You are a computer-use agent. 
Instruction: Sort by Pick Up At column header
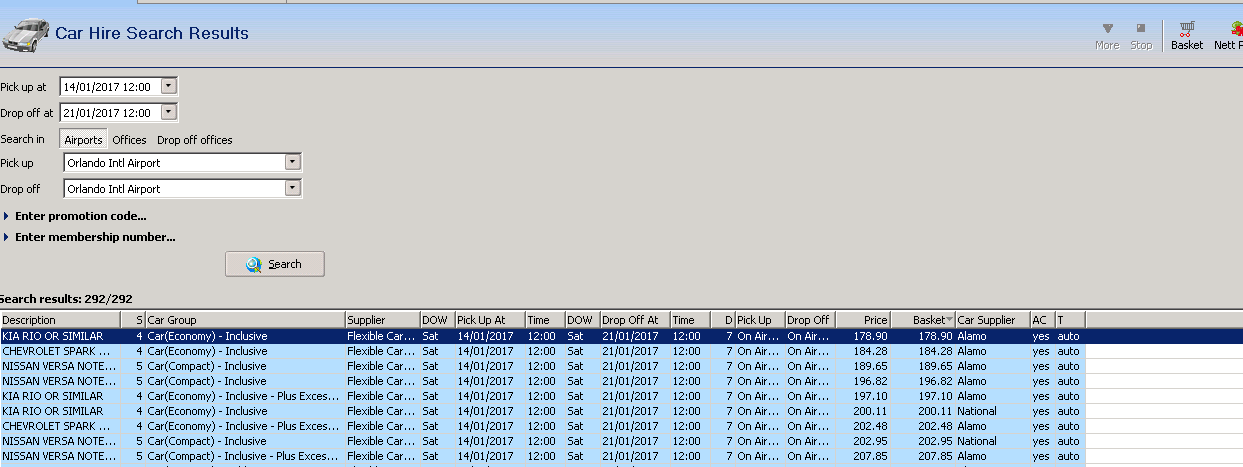click(490, 320)
